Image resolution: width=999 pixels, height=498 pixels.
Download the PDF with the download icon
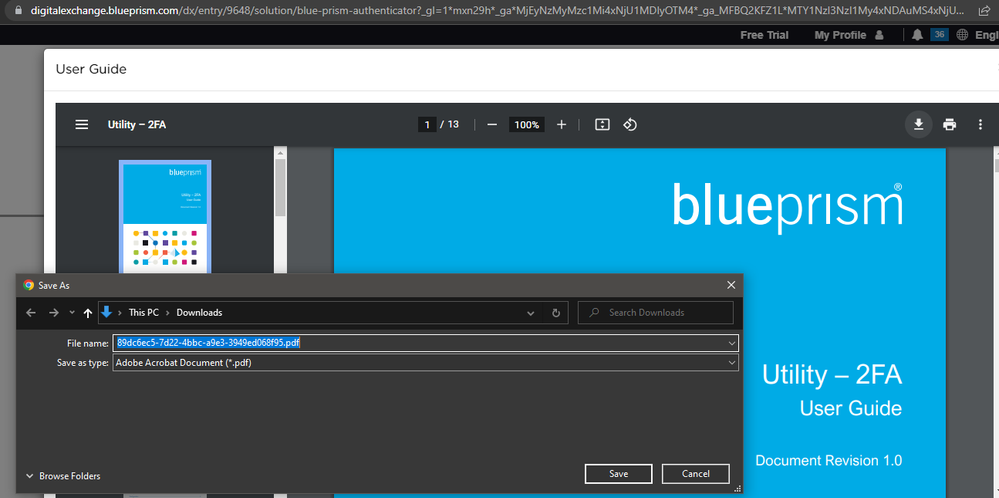(x=919, y=125)
